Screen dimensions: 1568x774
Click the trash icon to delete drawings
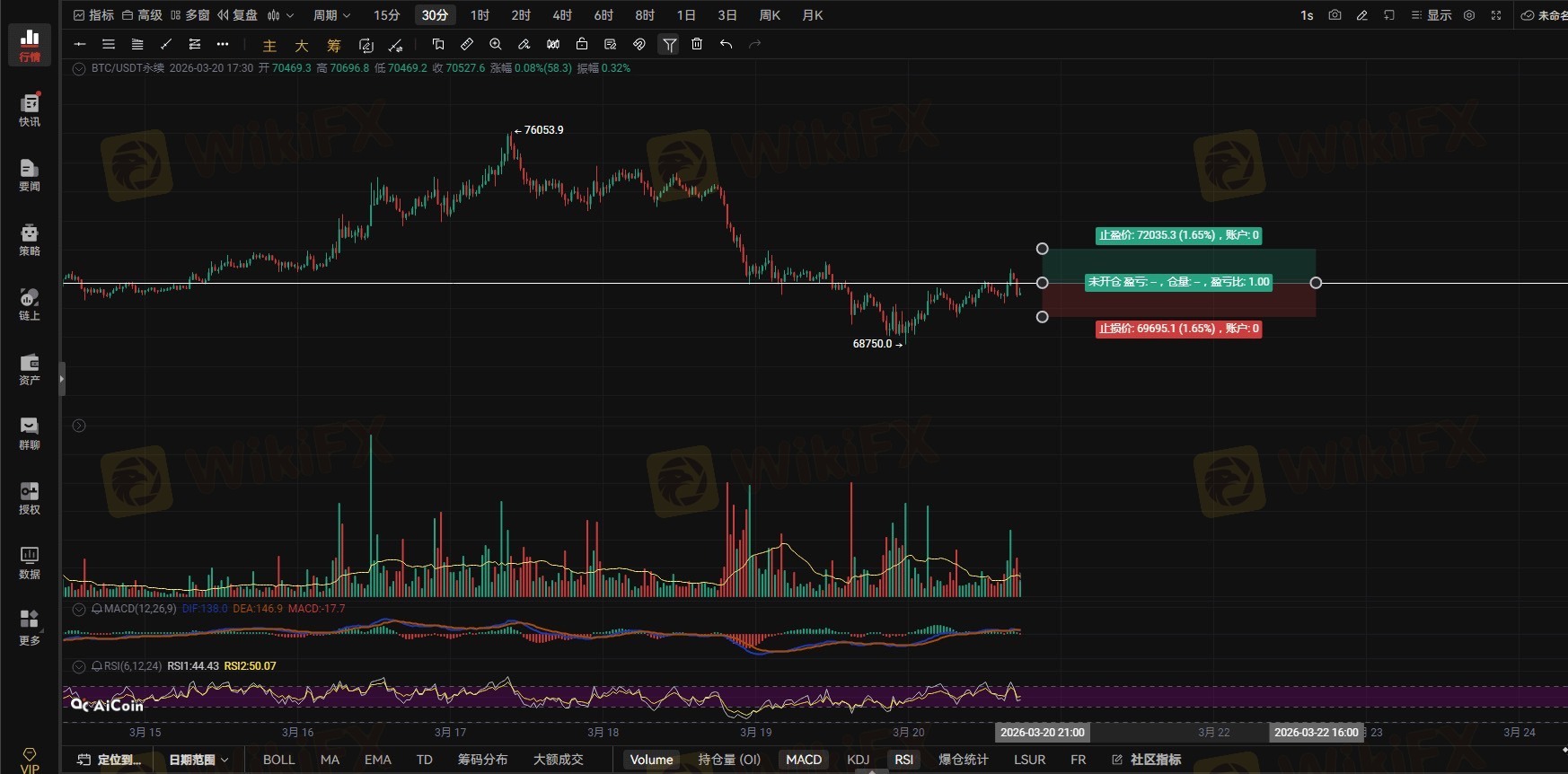697,44
